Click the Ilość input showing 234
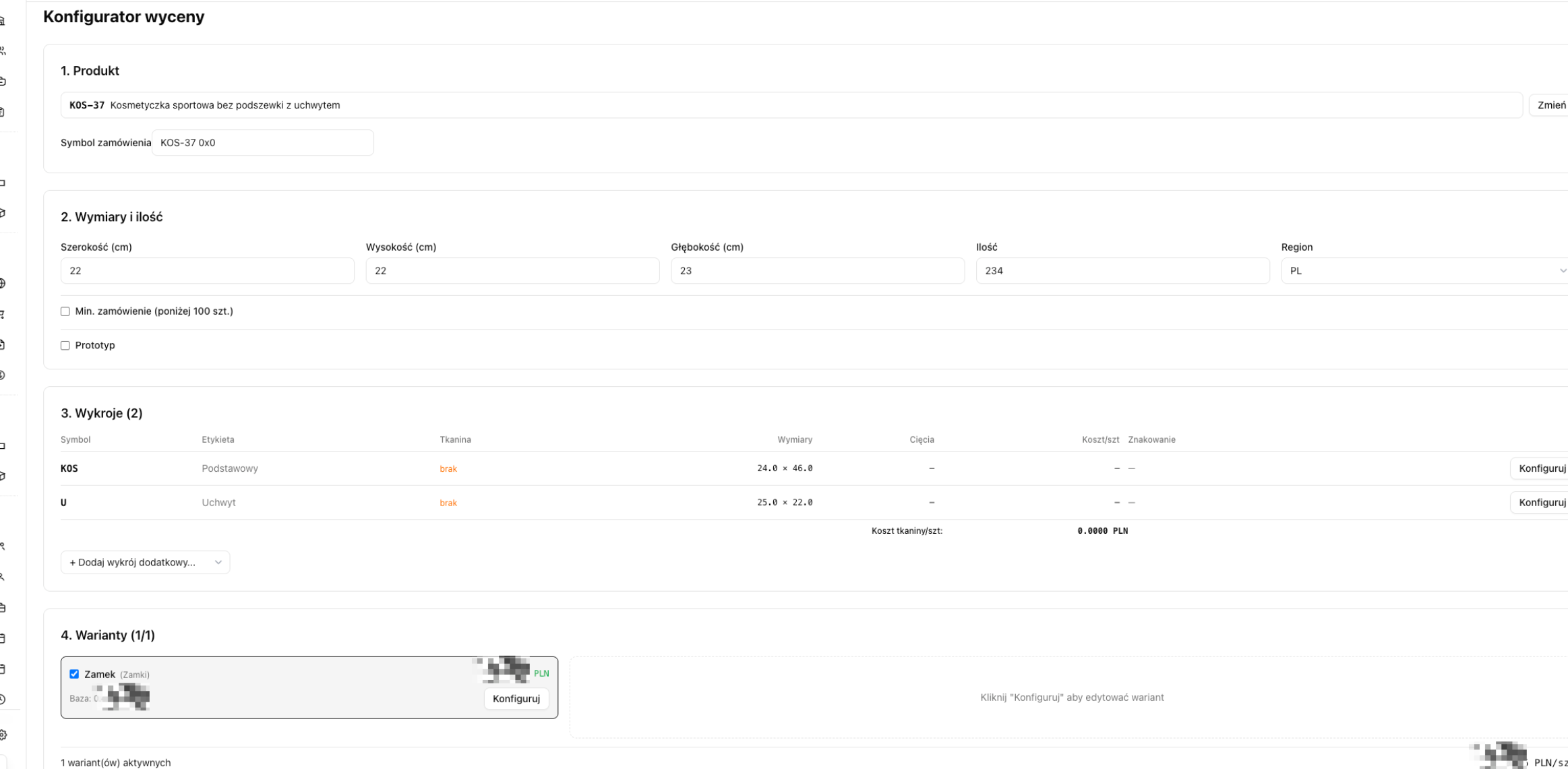Viewport: 1568px width, 769px height. click(1122, 271)
